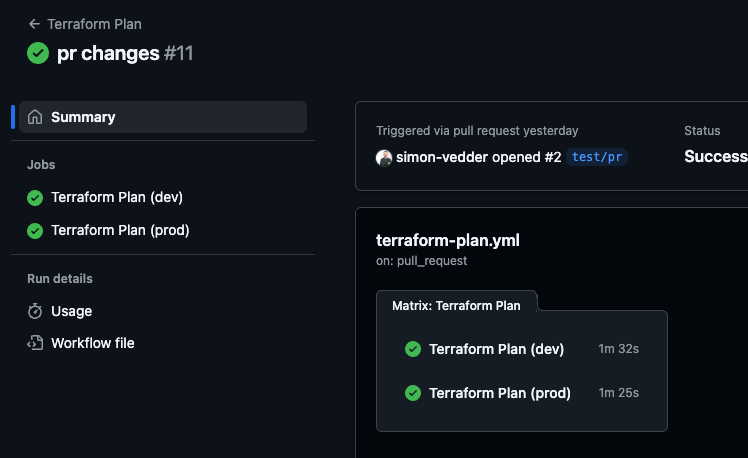Click the sidebar check icon for Terraform Plan (prod)
748x458 pixels.
point(35,230)
